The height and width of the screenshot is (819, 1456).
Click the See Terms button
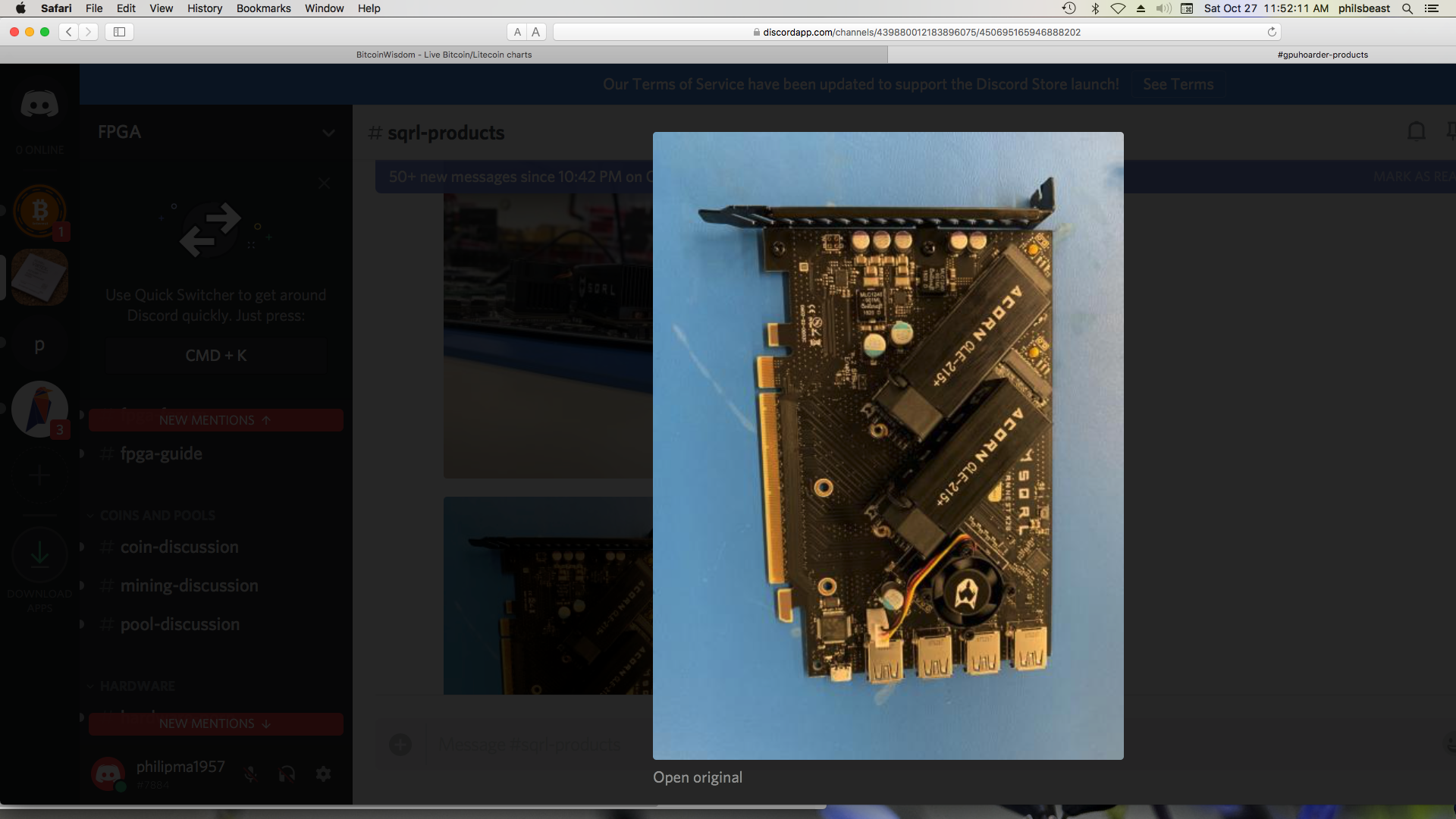(x=1178, y=84)
